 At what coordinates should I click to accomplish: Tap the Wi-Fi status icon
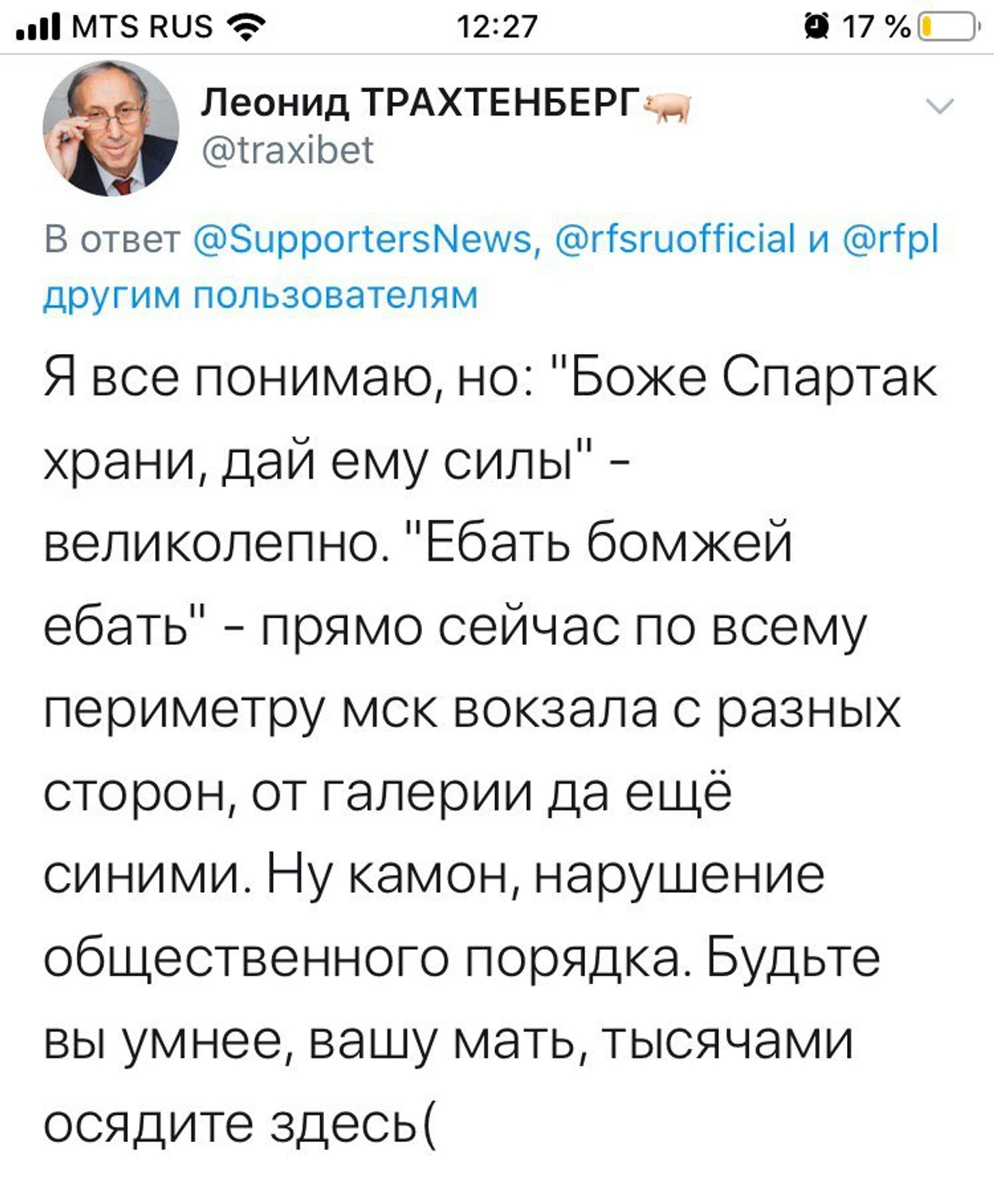tap(246, 27)
